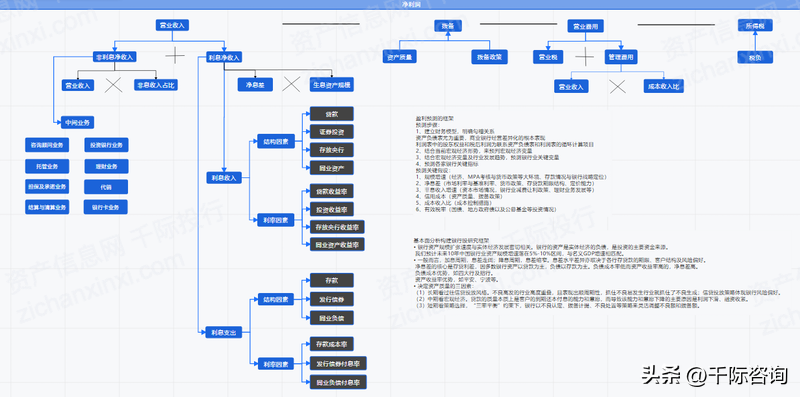The width and height of the screenshot is (800, 397).
Task: Click the 非利息净收入 node
Action: (x=114, y=57)
